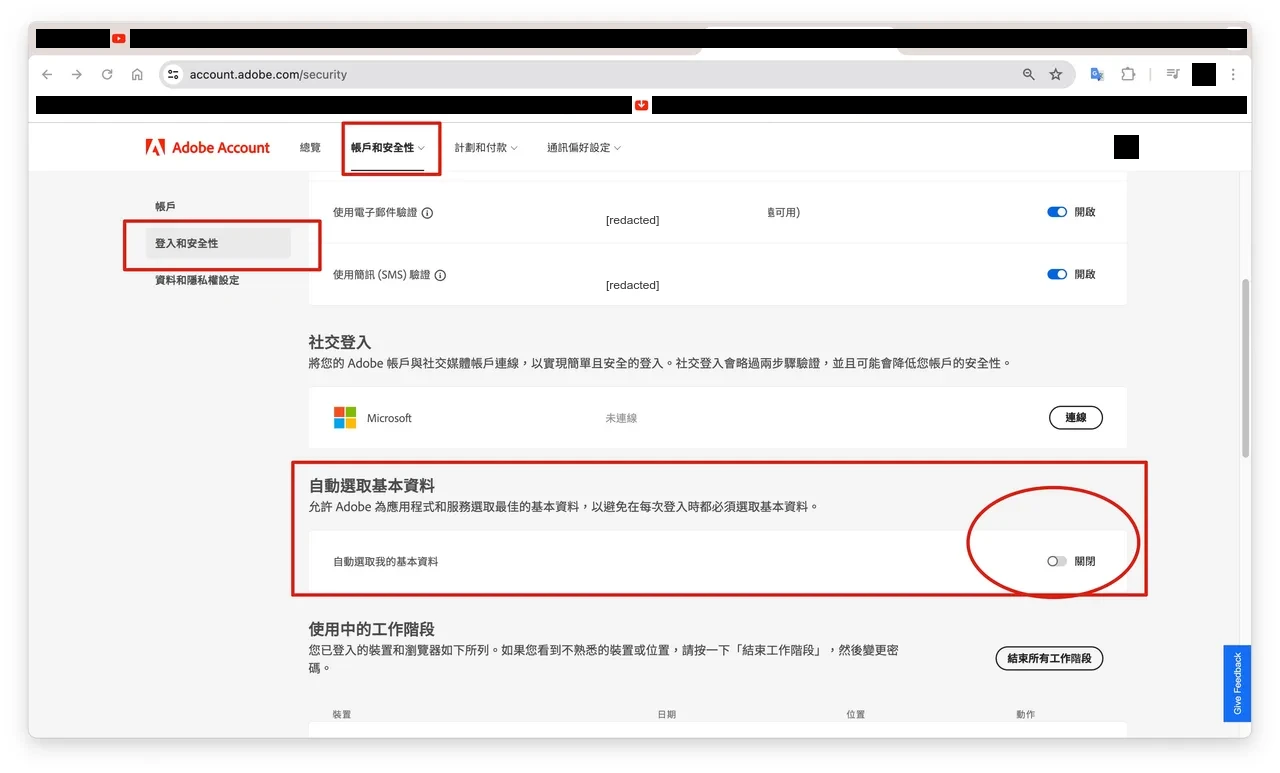Switch to the YouTube tab icon

click(x=119, y=39)
